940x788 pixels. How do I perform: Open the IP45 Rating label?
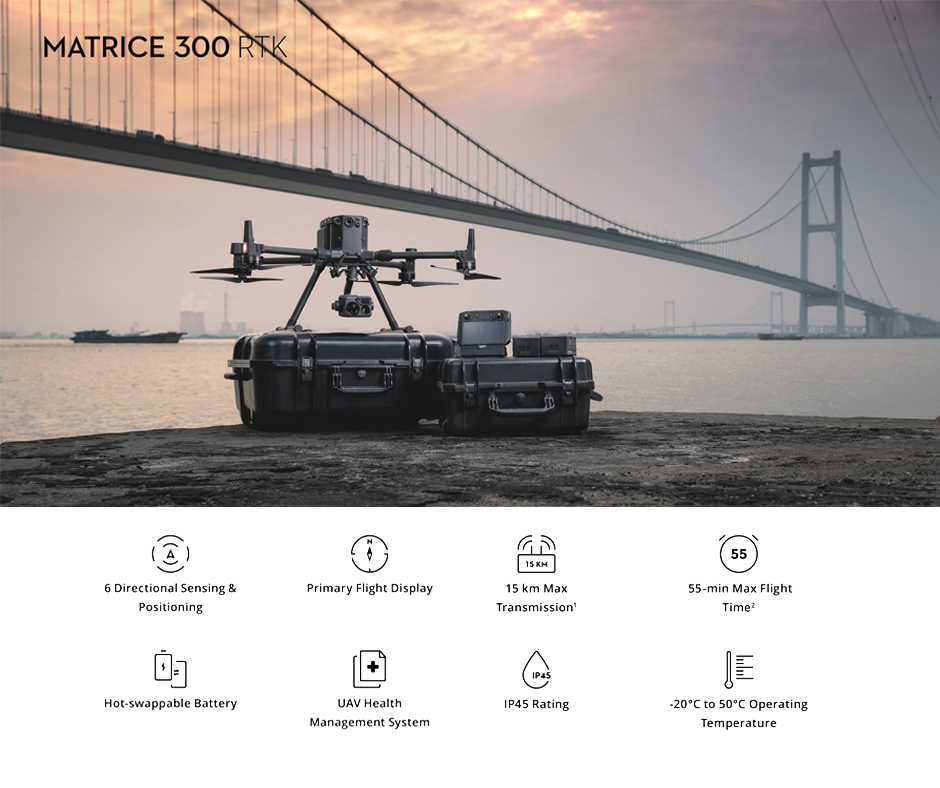point(537,703)
